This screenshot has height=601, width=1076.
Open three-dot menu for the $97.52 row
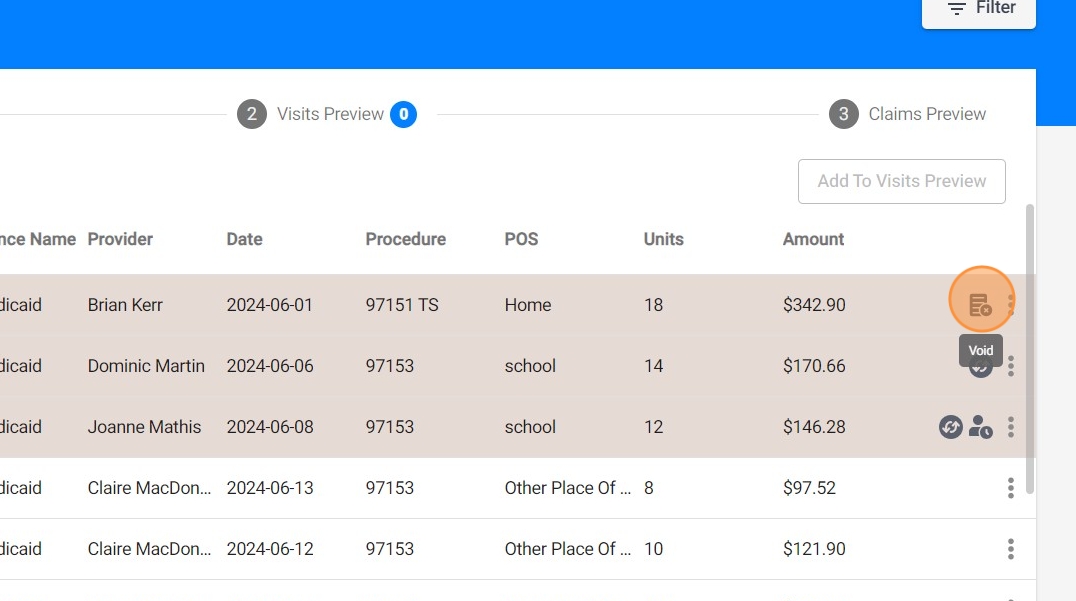coord(1011,488)
